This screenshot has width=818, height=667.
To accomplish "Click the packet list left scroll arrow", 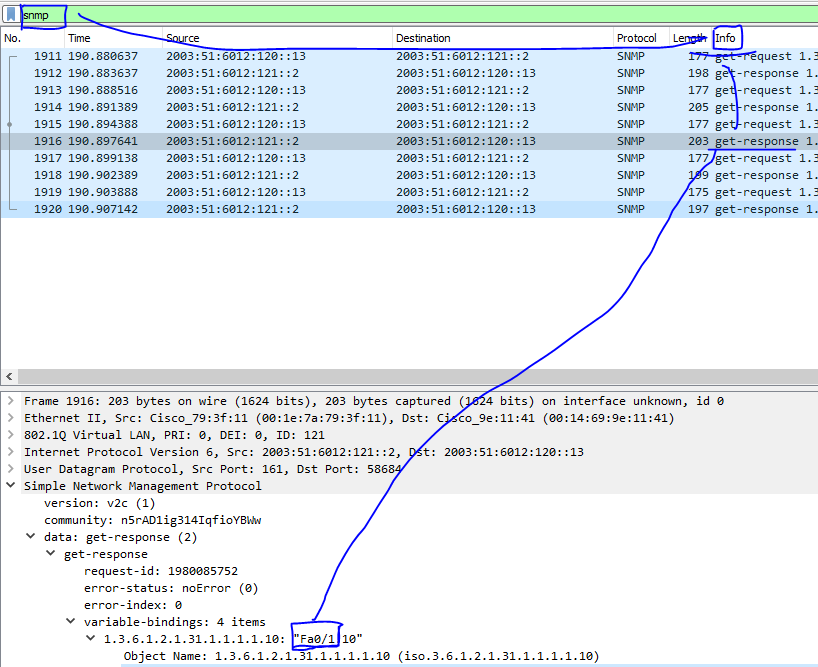I will coord(9,376).
